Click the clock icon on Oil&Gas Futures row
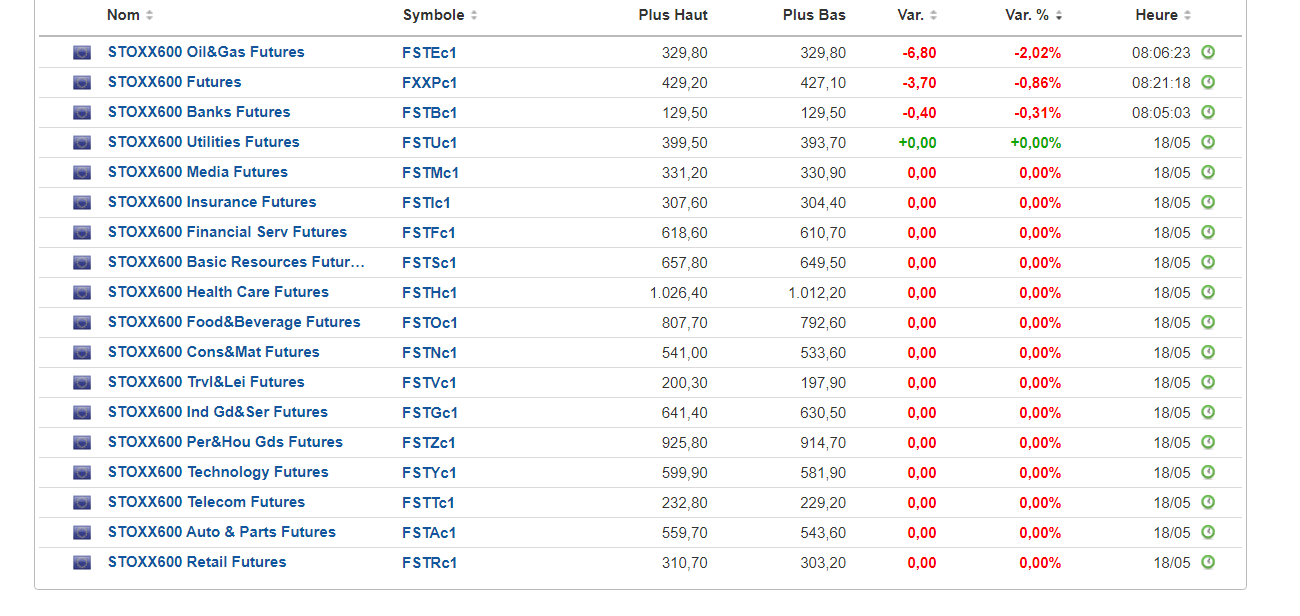Viewport: 1300px width, 616px height. coord(1208,52)
